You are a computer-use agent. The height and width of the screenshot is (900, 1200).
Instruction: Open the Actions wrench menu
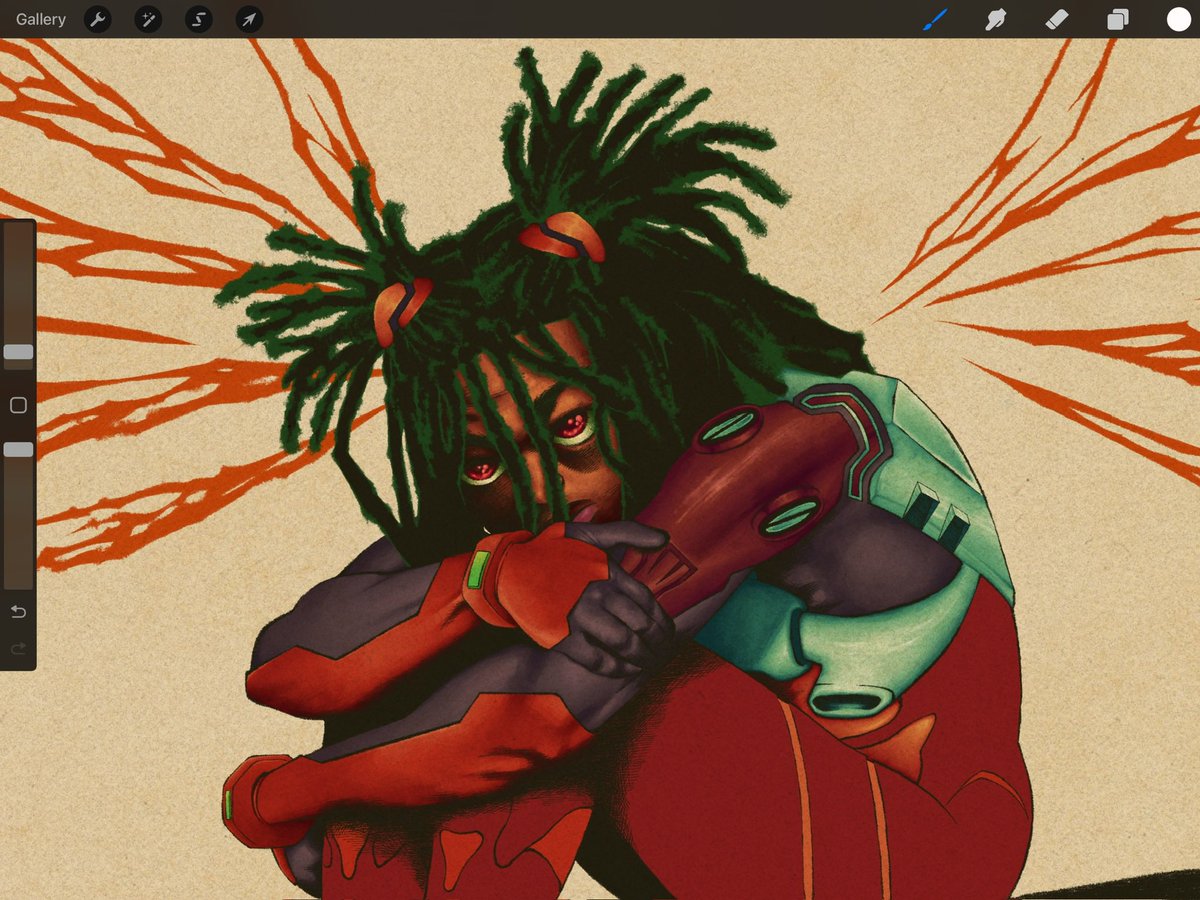coord(98,19)
